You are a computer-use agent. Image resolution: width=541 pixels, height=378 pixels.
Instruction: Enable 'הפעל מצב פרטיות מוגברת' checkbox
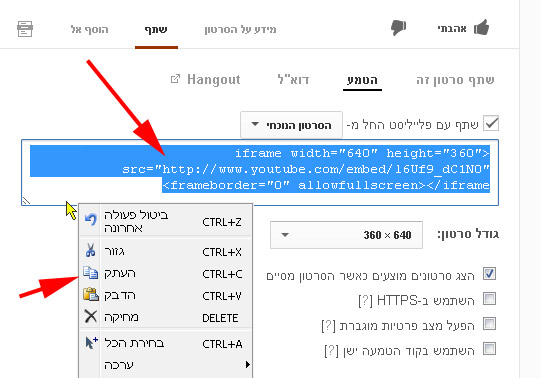(x=489, y=324)
